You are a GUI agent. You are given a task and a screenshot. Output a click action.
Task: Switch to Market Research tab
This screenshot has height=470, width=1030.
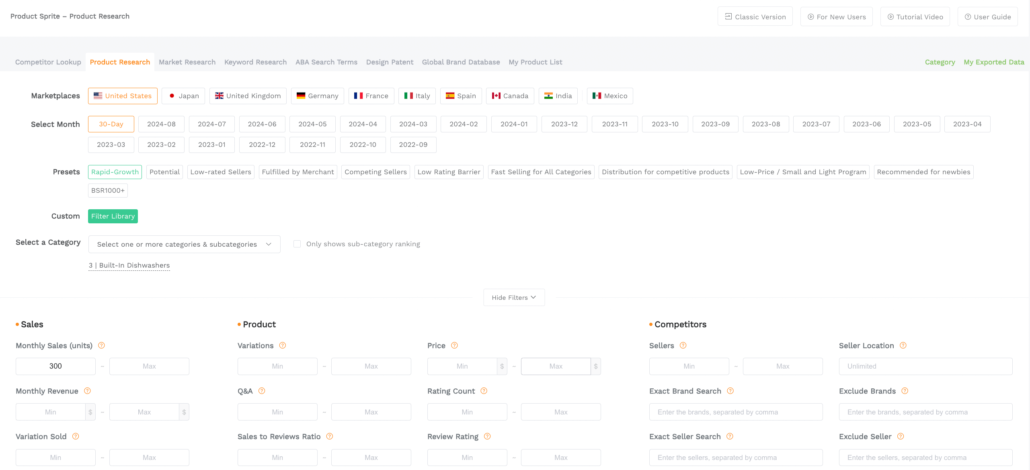pyautogui.click(x=187, y=62)
